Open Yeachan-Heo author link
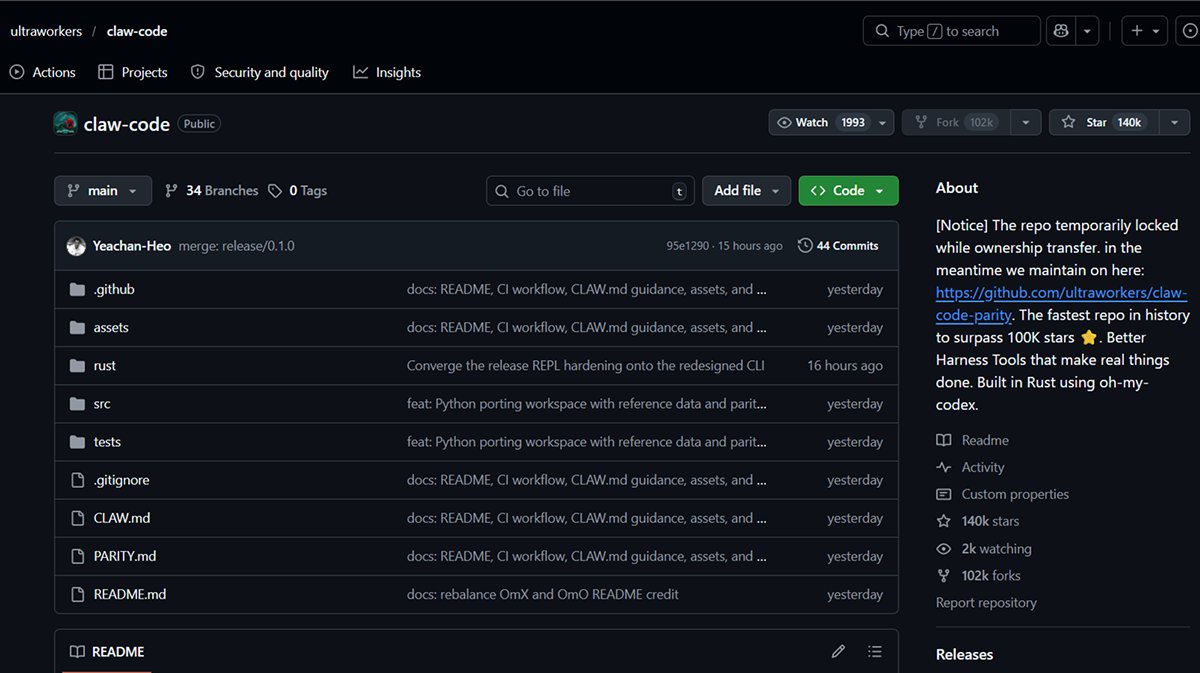 click(x=132, y=246)
